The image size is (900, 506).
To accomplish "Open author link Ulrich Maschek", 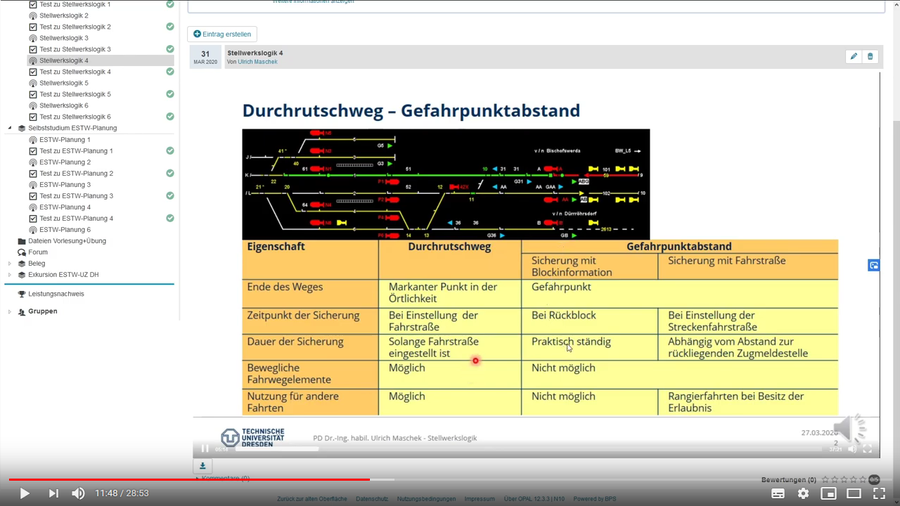I will pos(257,62).
